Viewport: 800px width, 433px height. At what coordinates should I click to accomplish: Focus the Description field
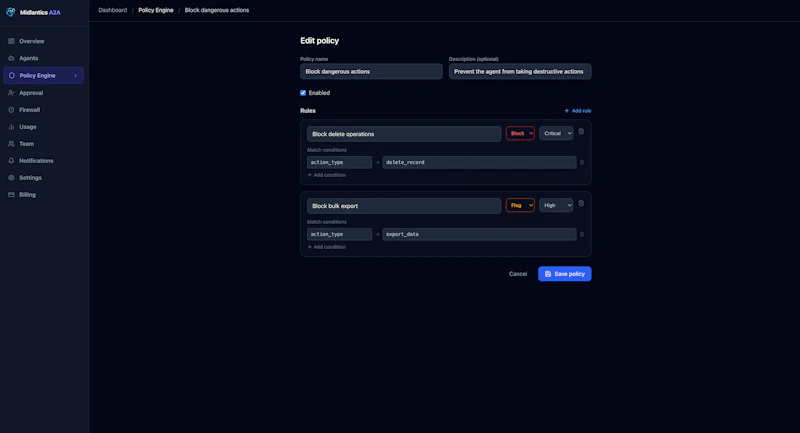click(520, 71)
